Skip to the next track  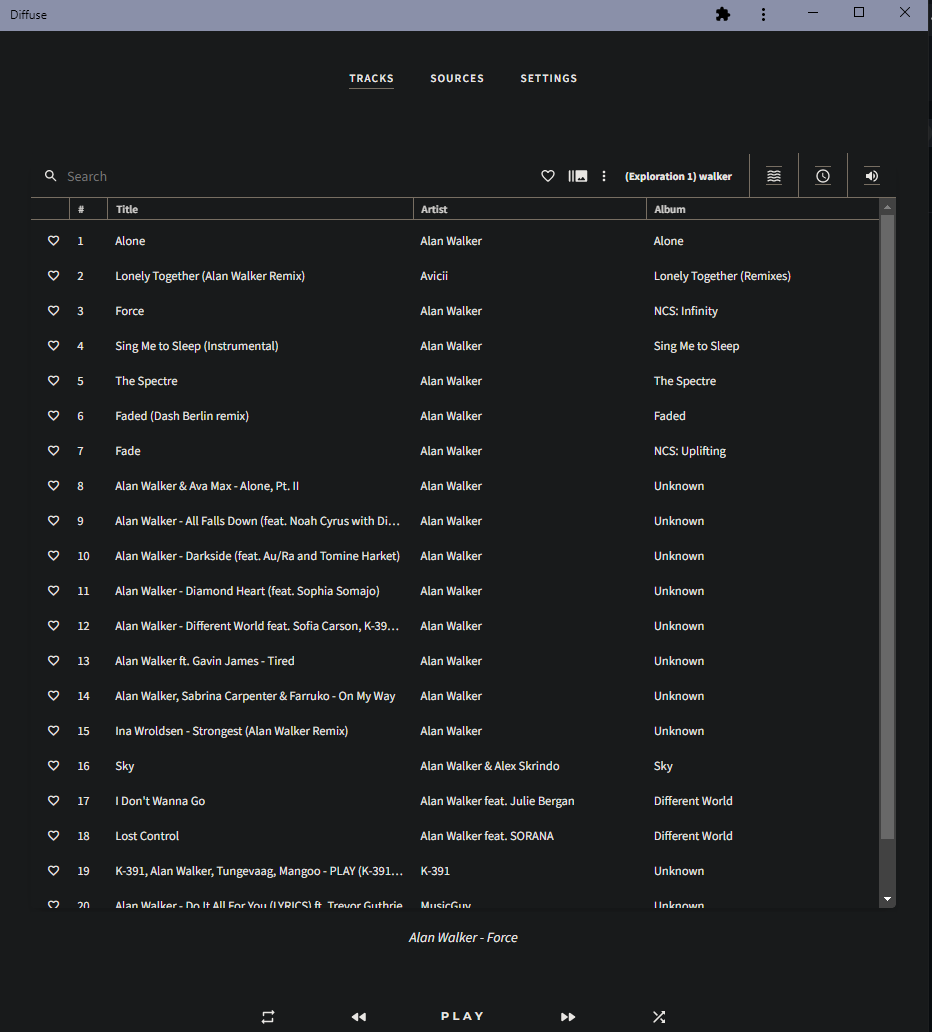click(x=568, y=1017)
